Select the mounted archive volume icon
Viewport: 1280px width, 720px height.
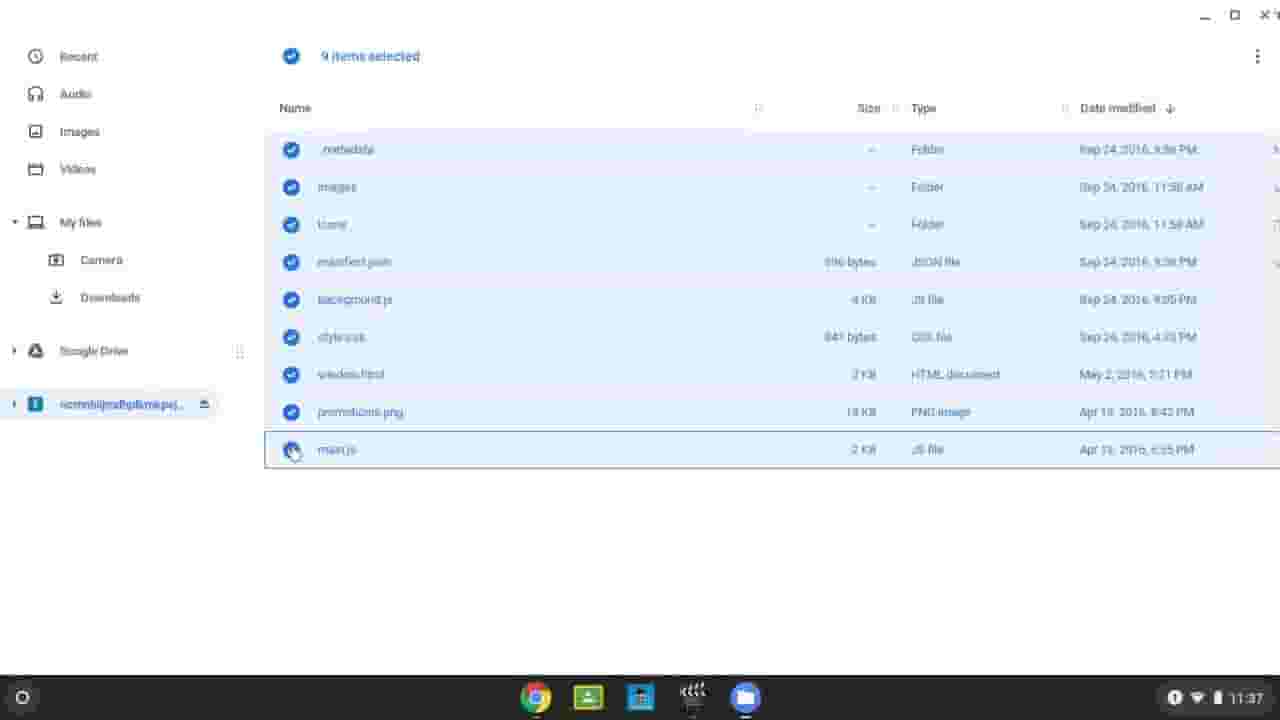tap(36, 404)
